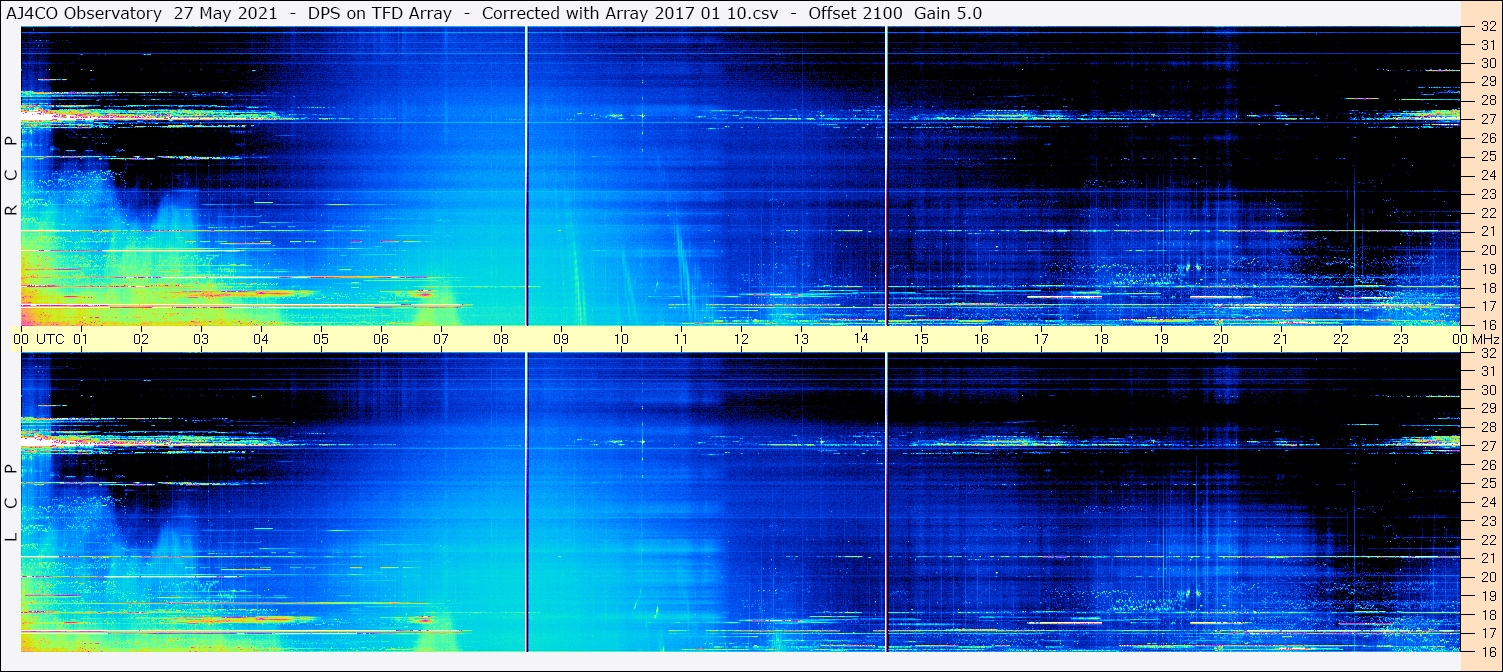This screenshot has width=1503, height=672.
Task: Click the MHz unit label on the time axis
Action: click(x=1482, y=339)
